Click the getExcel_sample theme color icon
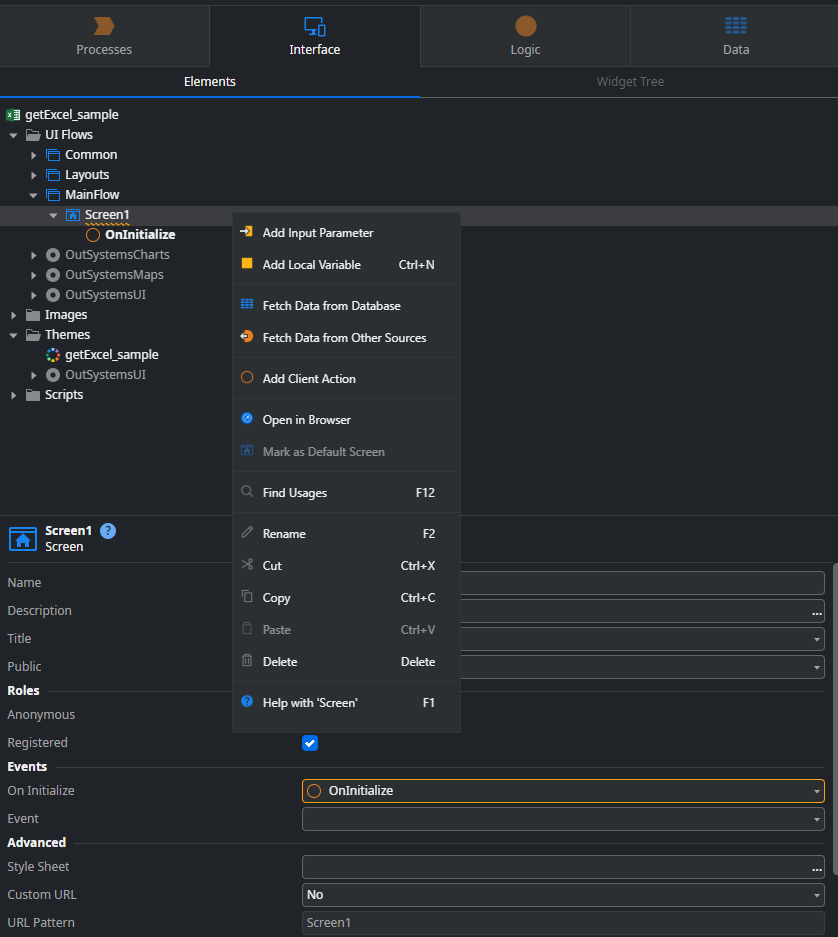The image size is (838, 937). click(x=53, y=355)
